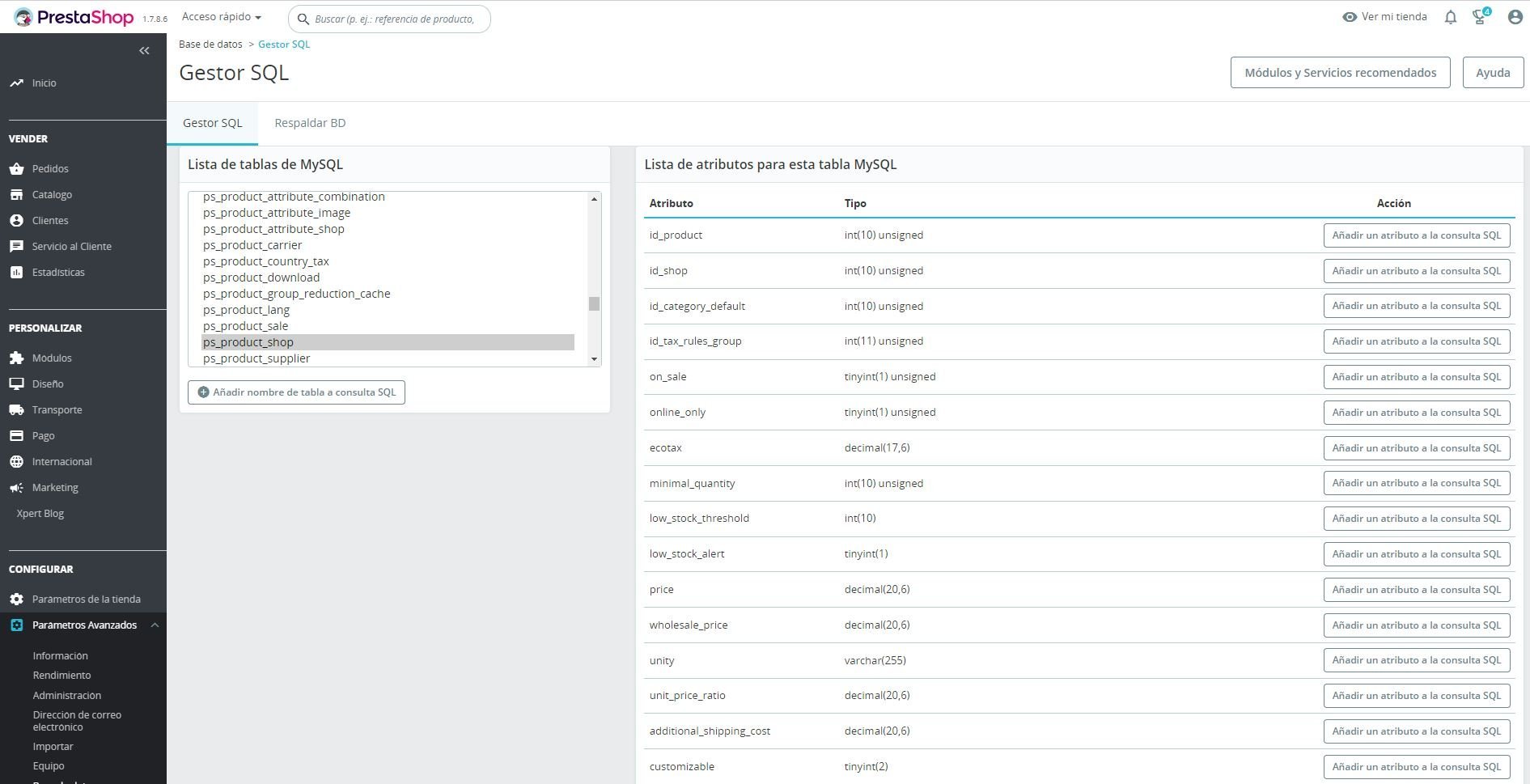
Task: Select ps_product_supplier in the table list
Action: [x=388, y=358]
